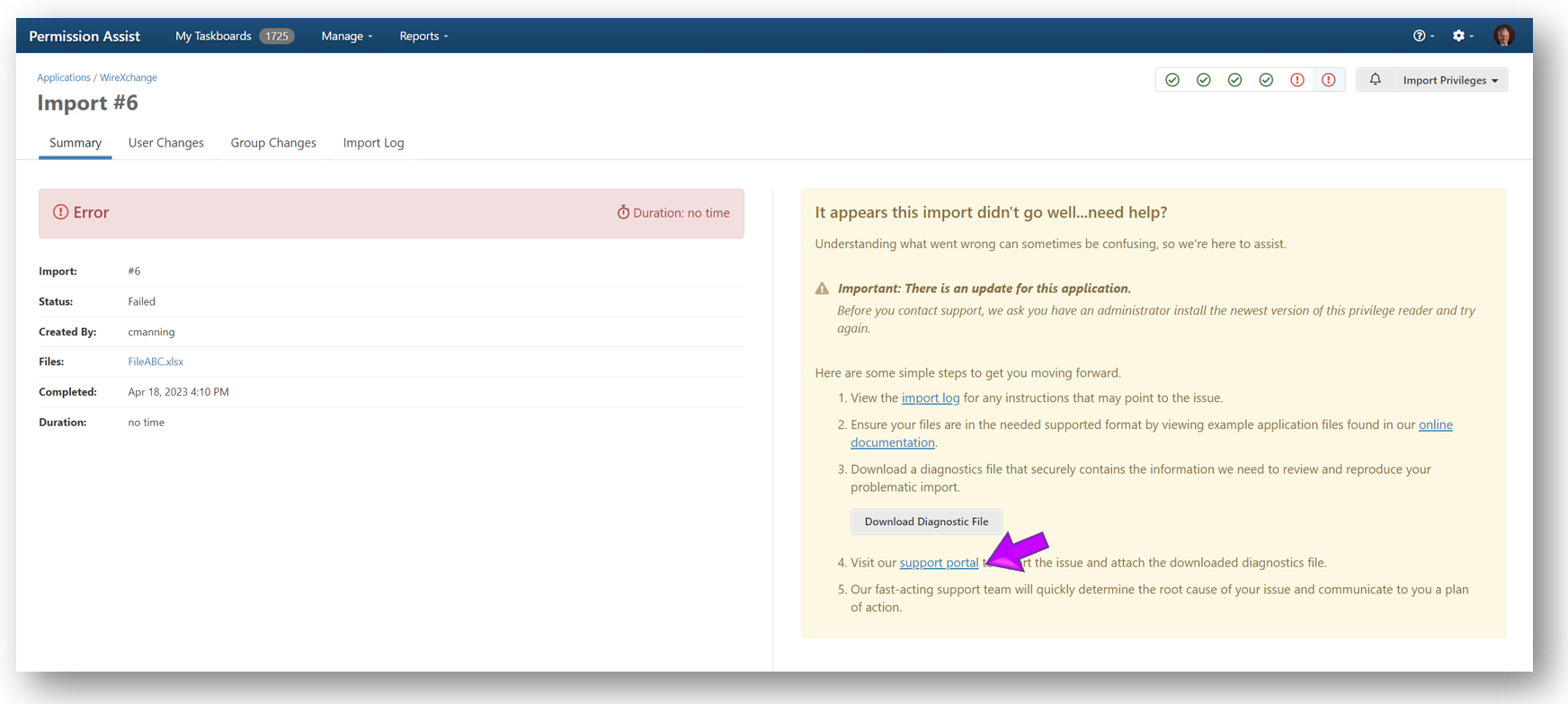Click the second green checkmark status icon
This screenshot has width=1568, height=704.
1204,80
